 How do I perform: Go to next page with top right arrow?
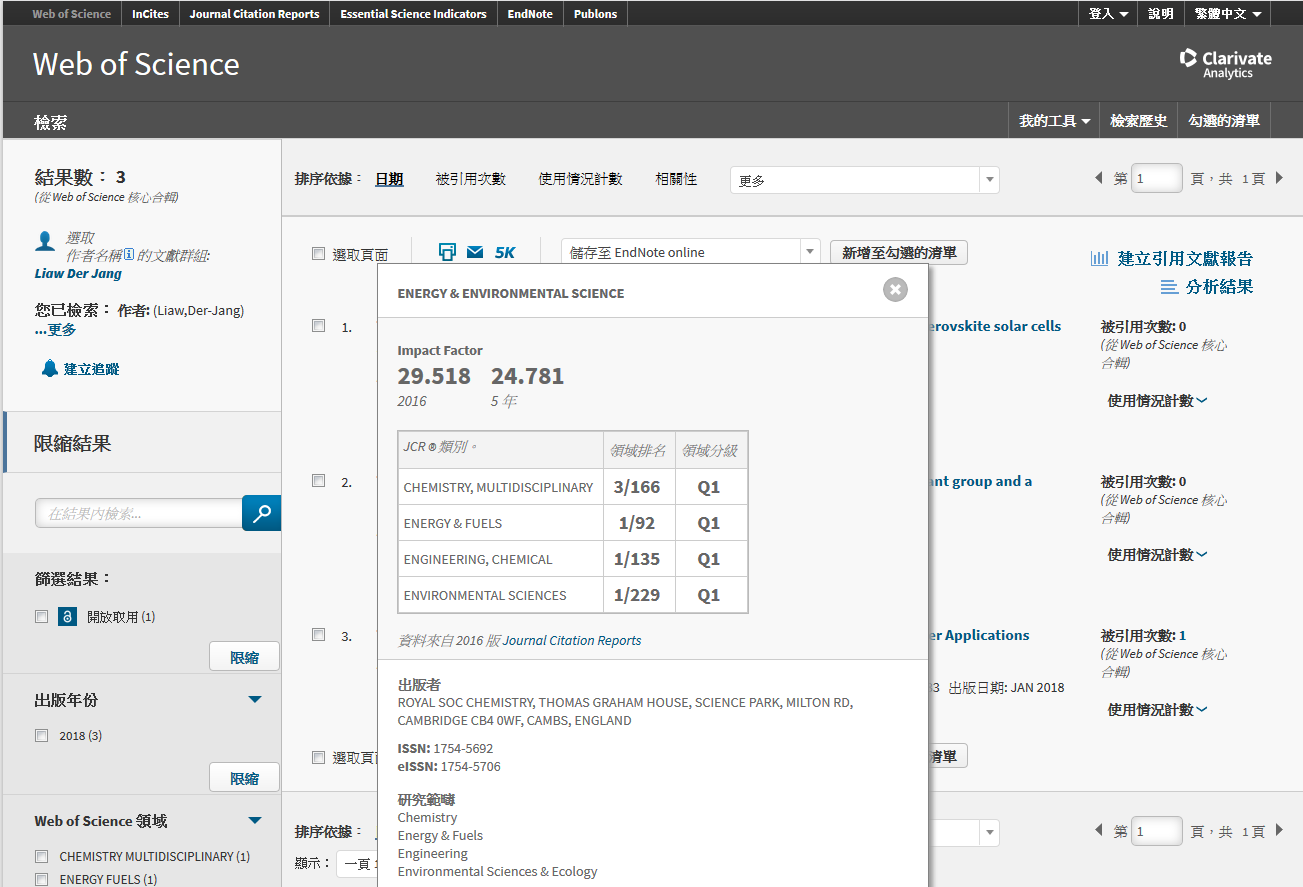1279,178
